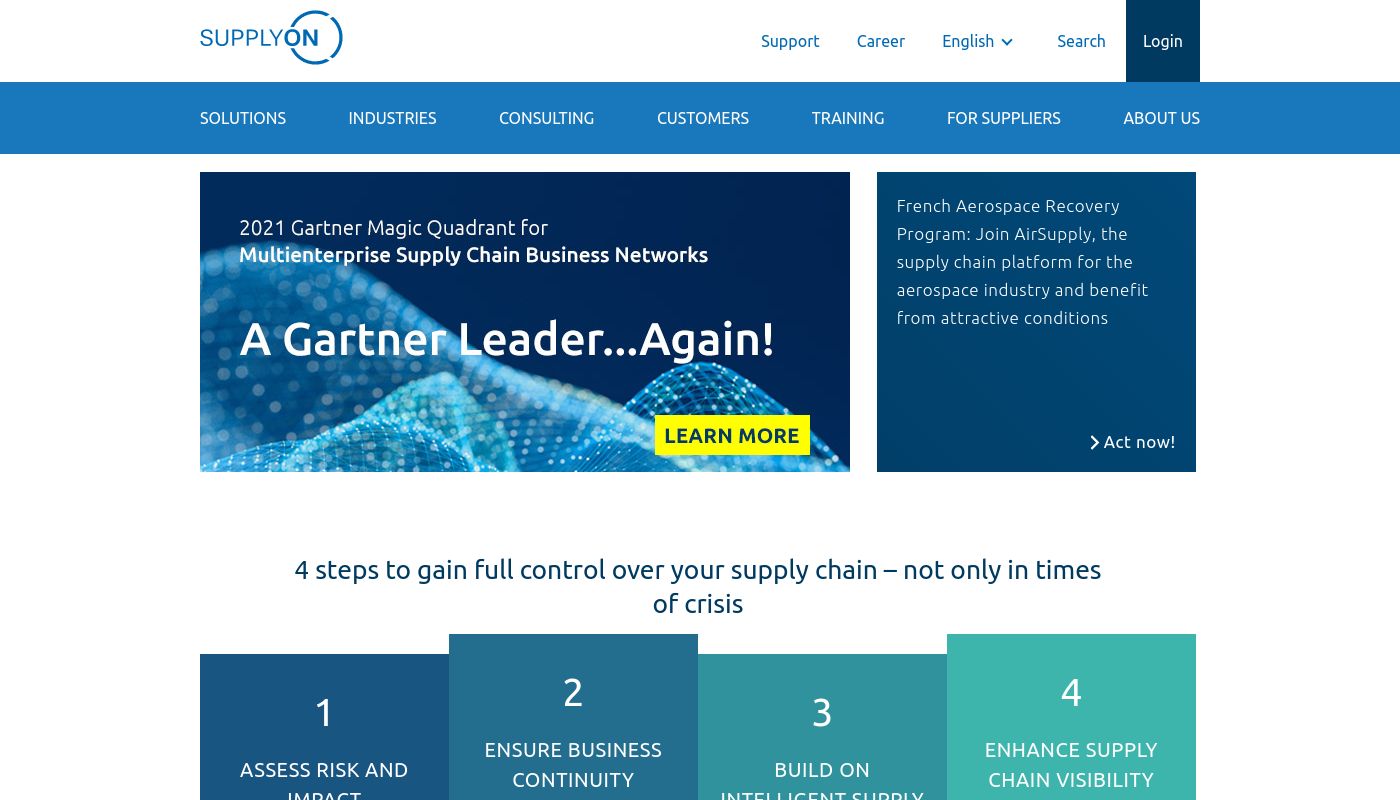Open the About Us menu

[1161, 118]
